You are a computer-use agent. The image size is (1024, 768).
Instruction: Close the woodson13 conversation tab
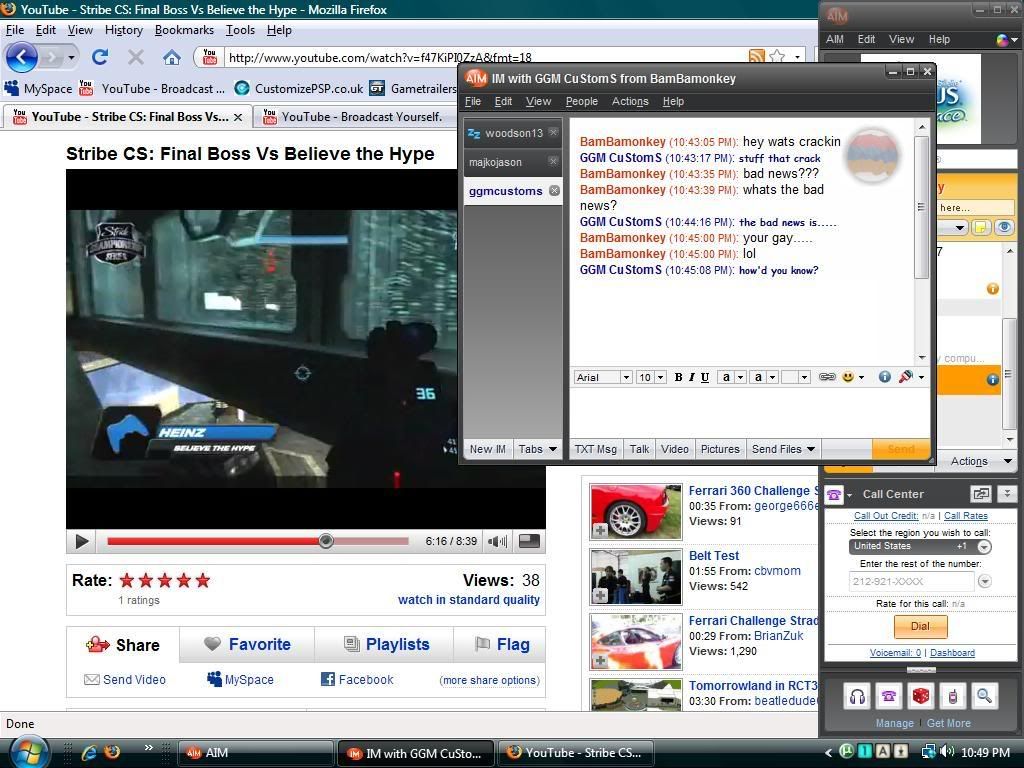(553, 133)
